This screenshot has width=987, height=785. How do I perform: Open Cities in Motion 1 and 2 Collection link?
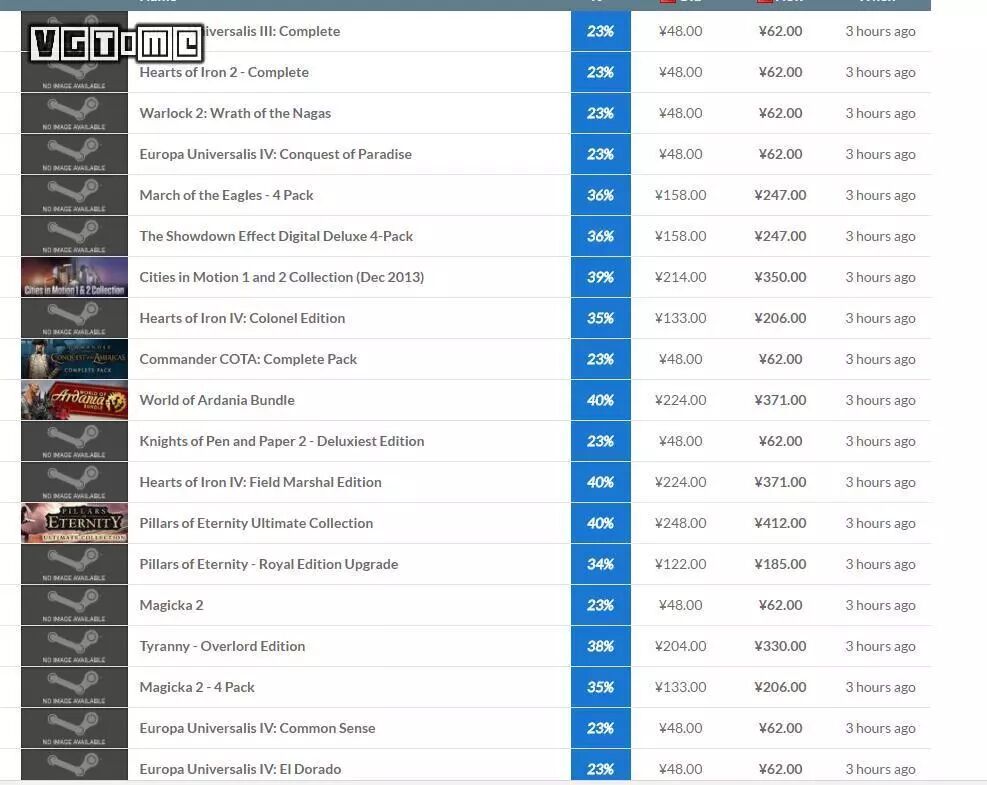coord(281,277)
